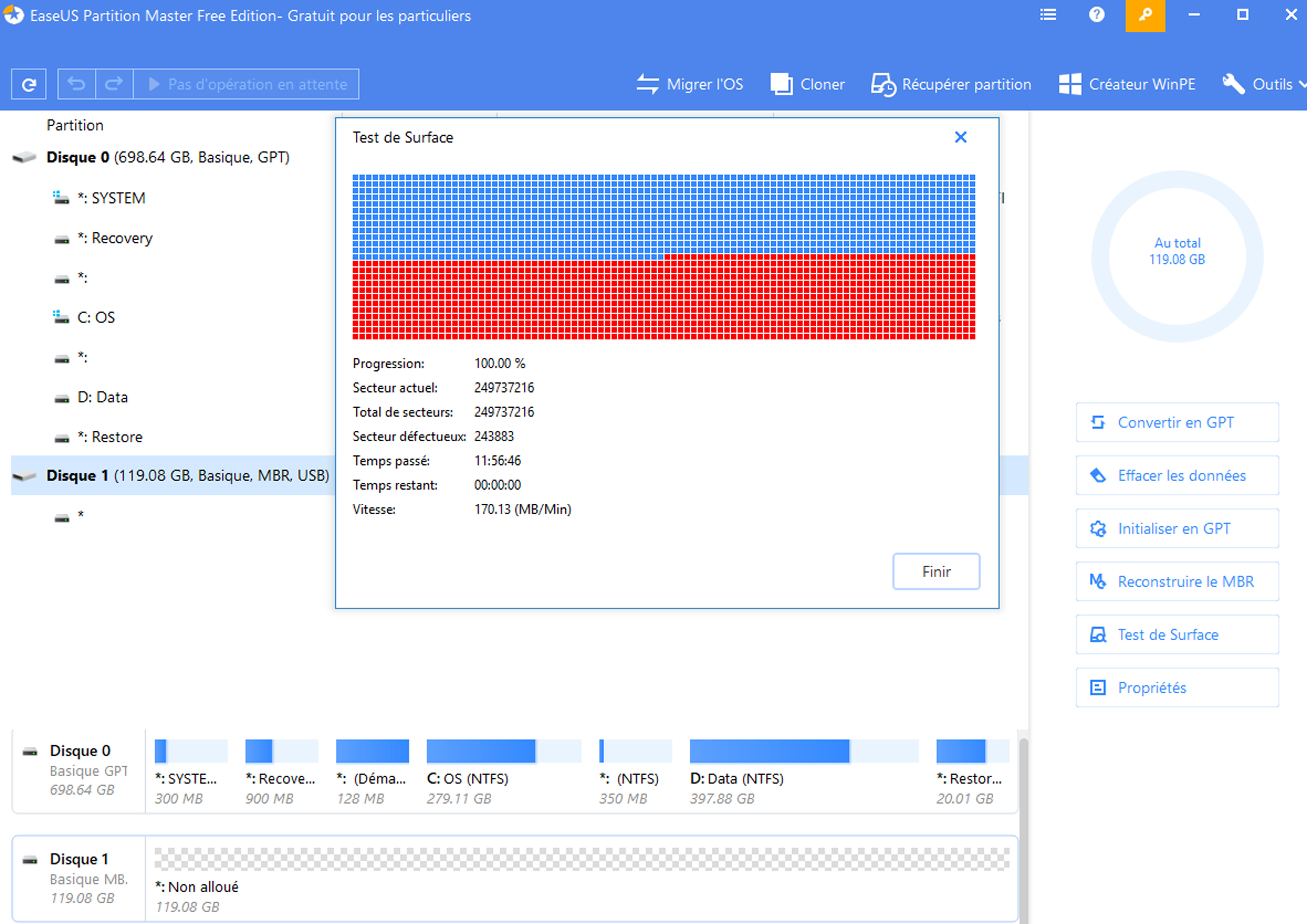Select the Restore partition row
The width and height of the screenshot is (1307, 924).
tap(110, 437)
